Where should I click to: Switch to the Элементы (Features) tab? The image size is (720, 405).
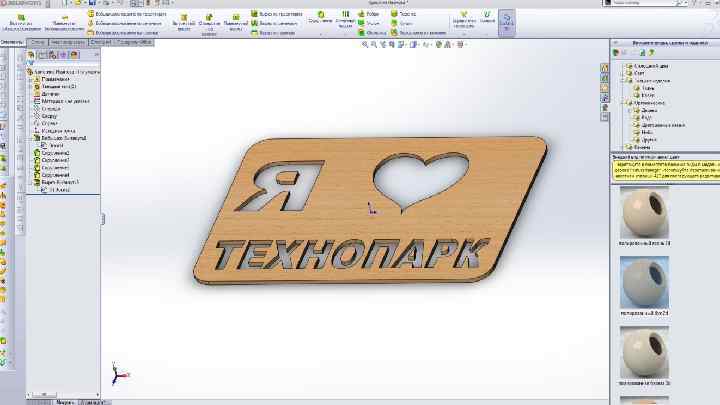(12, 42)
